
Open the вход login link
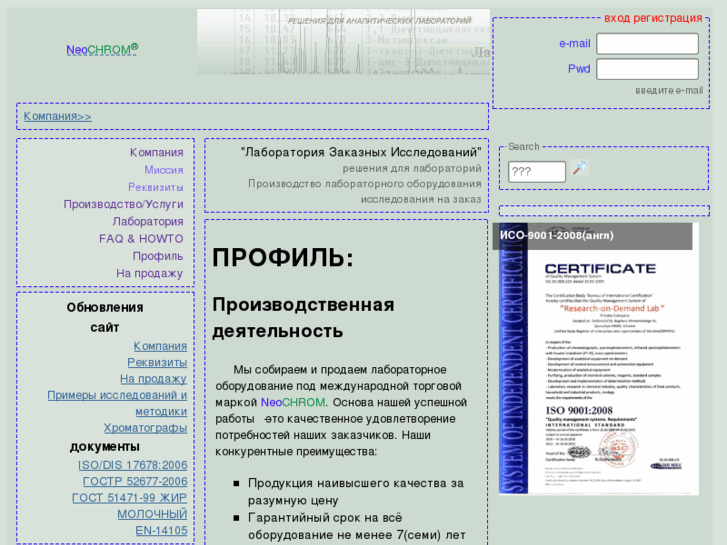pyautogui.click(x=617, y=18)
